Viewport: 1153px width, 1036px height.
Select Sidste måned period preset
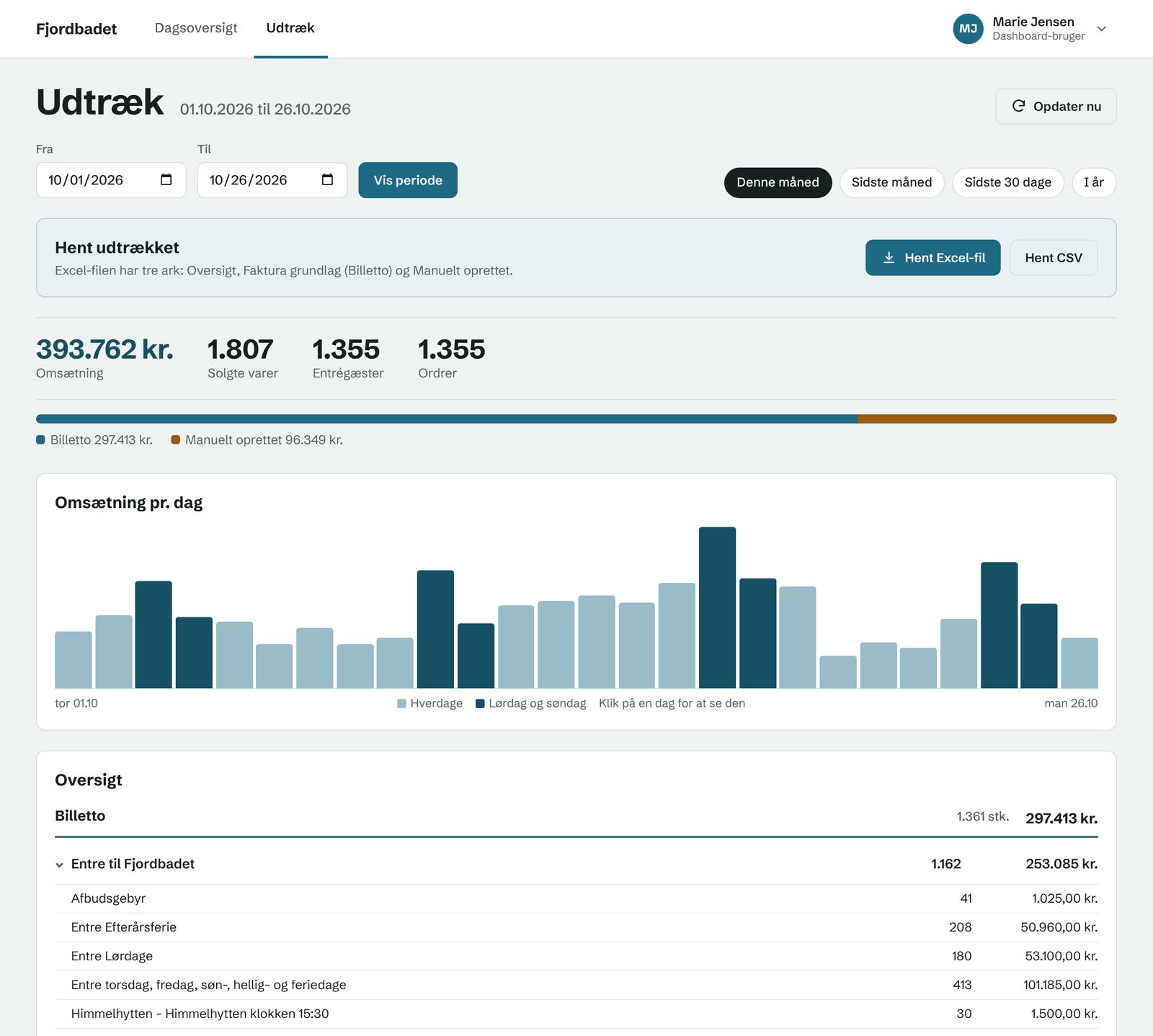pyautogui.click(x=891, y=182)
